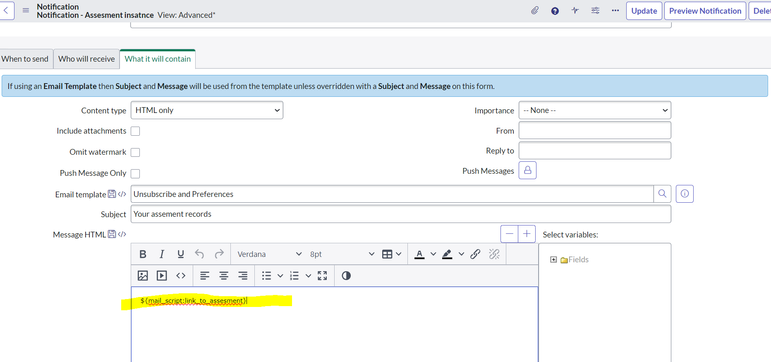771x362 pixels.
Task: Click the Subject field with Your assement records
Action: tap(401, 214)
